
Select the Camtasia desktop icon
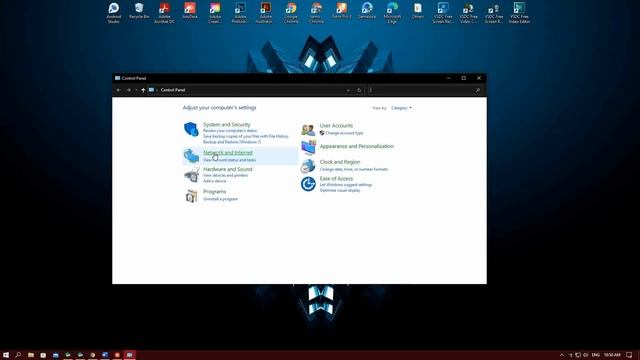[x=367, y=11]
